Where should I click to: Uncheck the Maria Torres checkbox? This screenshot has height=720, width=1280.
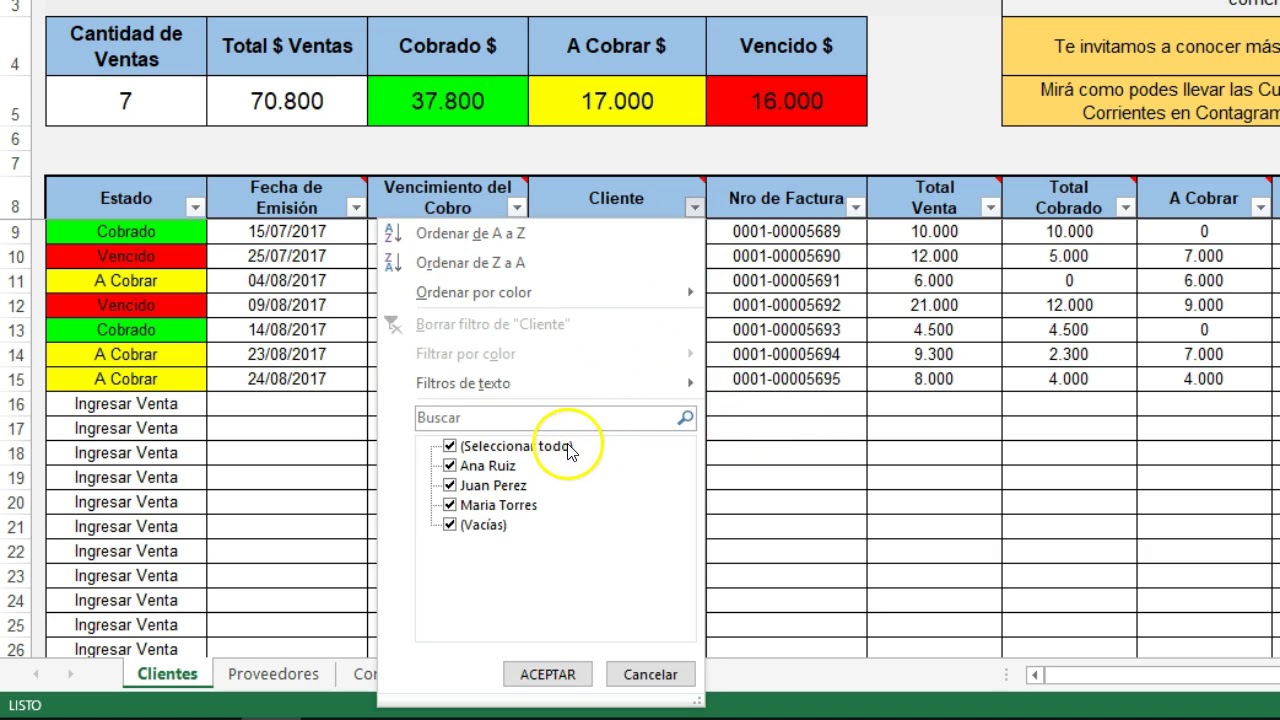pyautogui.click(x=449, y=505)
